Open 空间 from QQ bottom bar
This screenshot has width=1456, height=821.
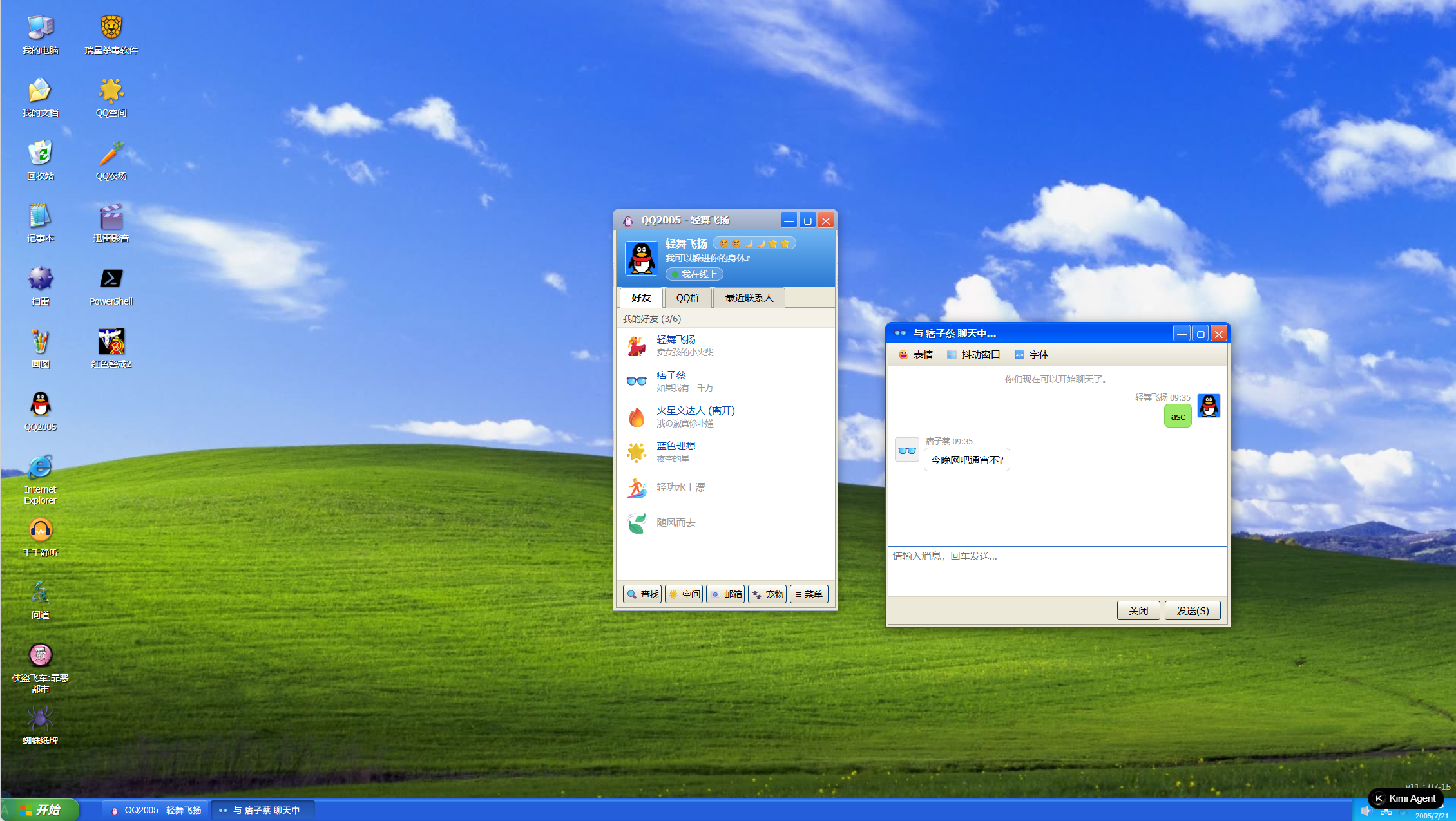click(684, 594)
